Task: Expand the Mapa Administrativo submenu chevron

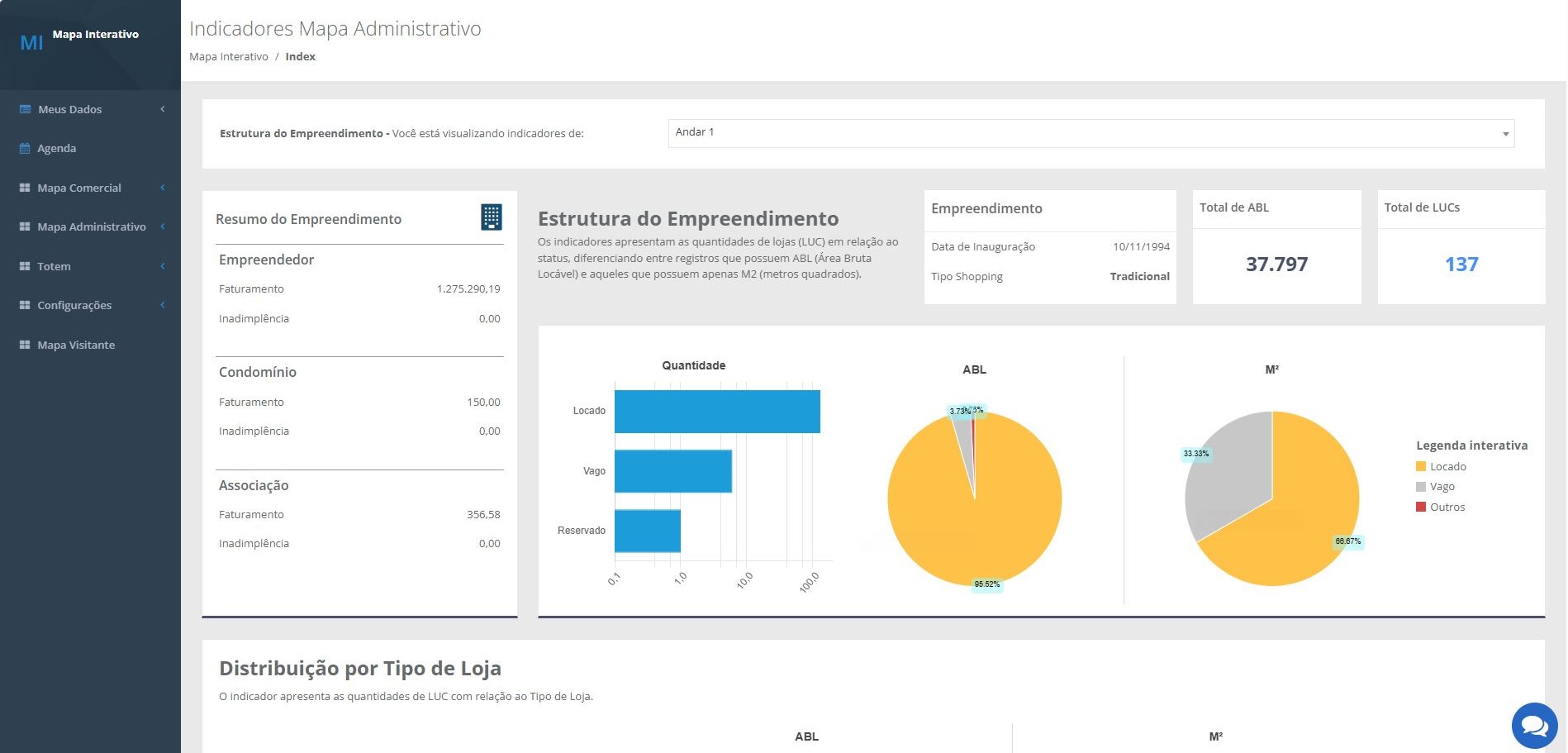Action: [x=163, y=226]
